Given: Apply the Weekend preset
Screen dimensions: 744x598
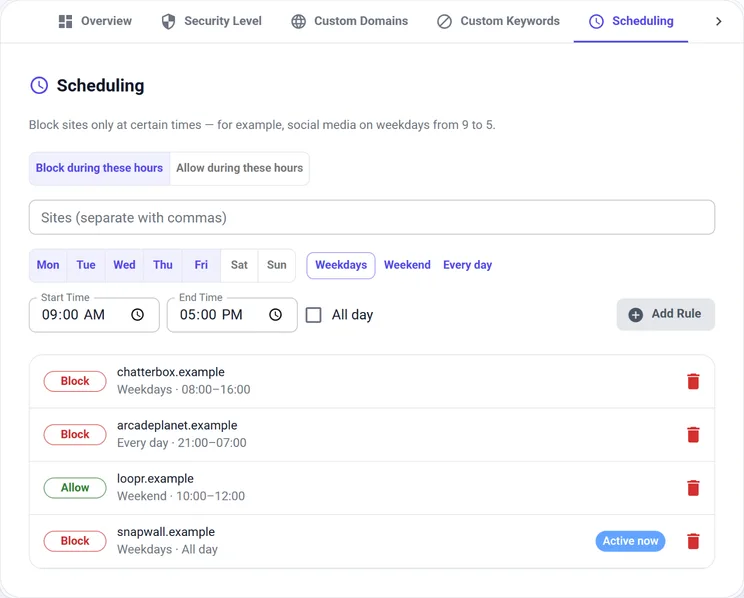Looking at the screenshot, I should pyautogui.click(x=407, y=265).
